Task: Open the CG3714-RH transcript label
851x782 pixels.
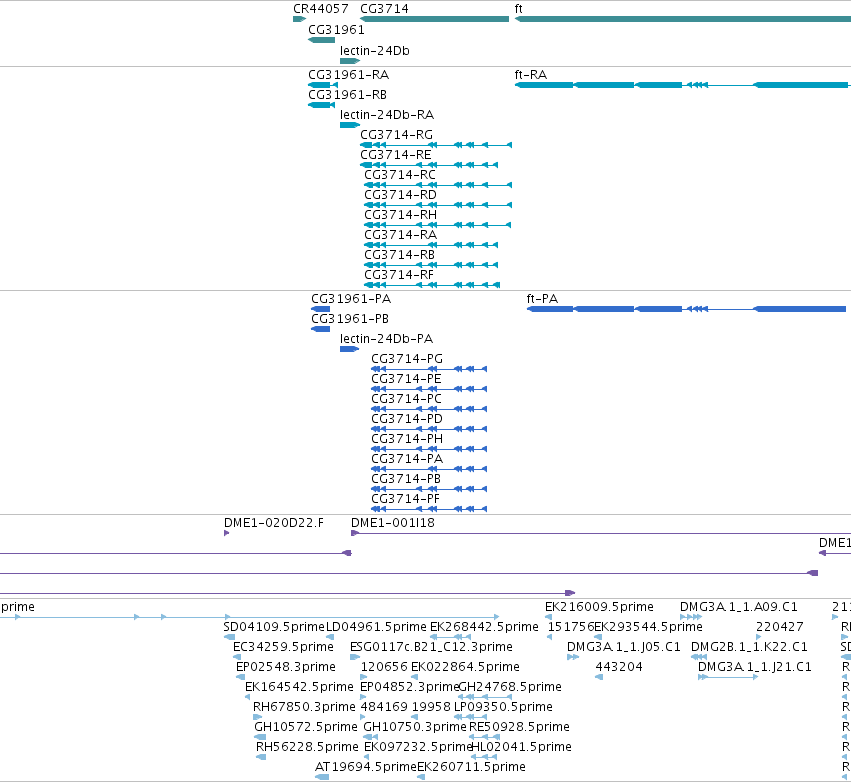Action: (401, 215)
